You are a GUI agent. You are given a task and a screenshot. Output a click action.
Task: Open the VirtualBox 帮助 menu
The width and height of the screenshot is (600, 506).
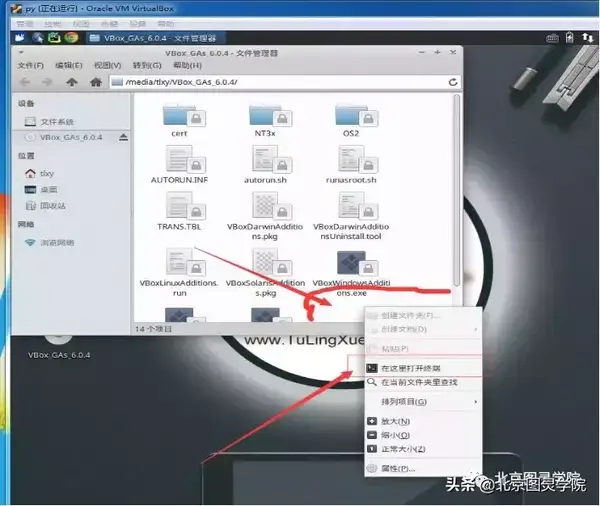pyautogui.click(x=166, y=24)
